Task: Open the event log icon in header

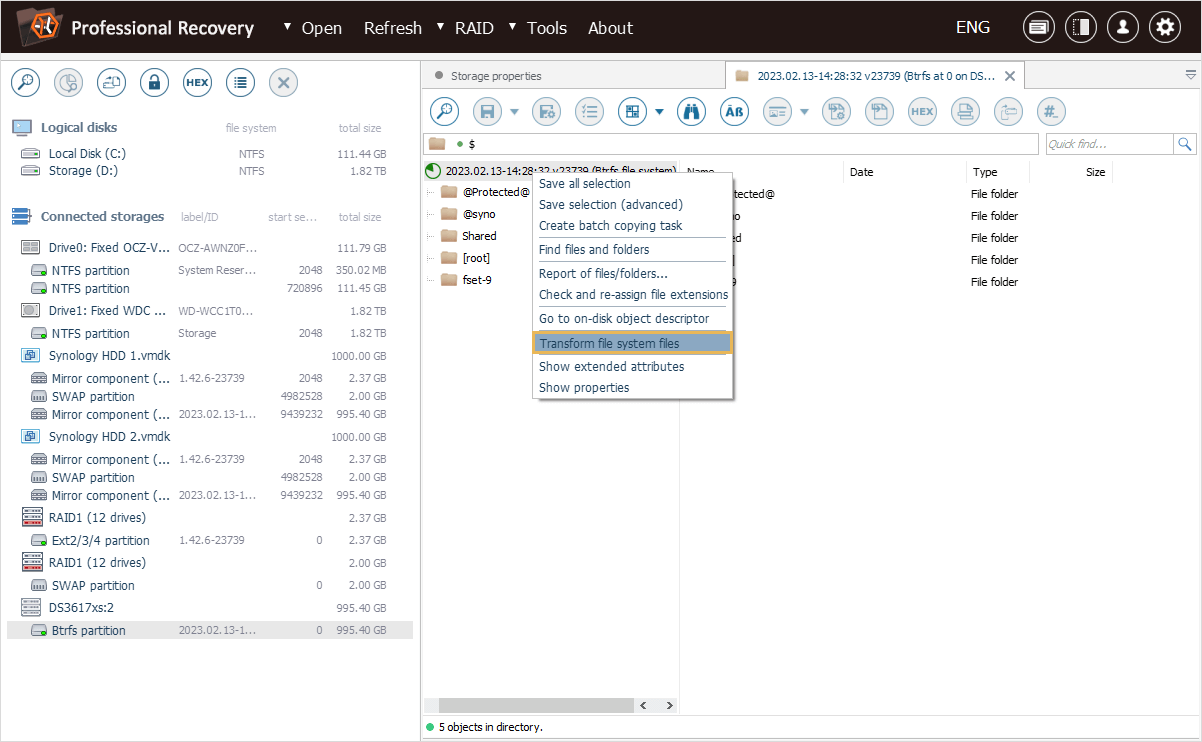Action: pos(1039,28)
